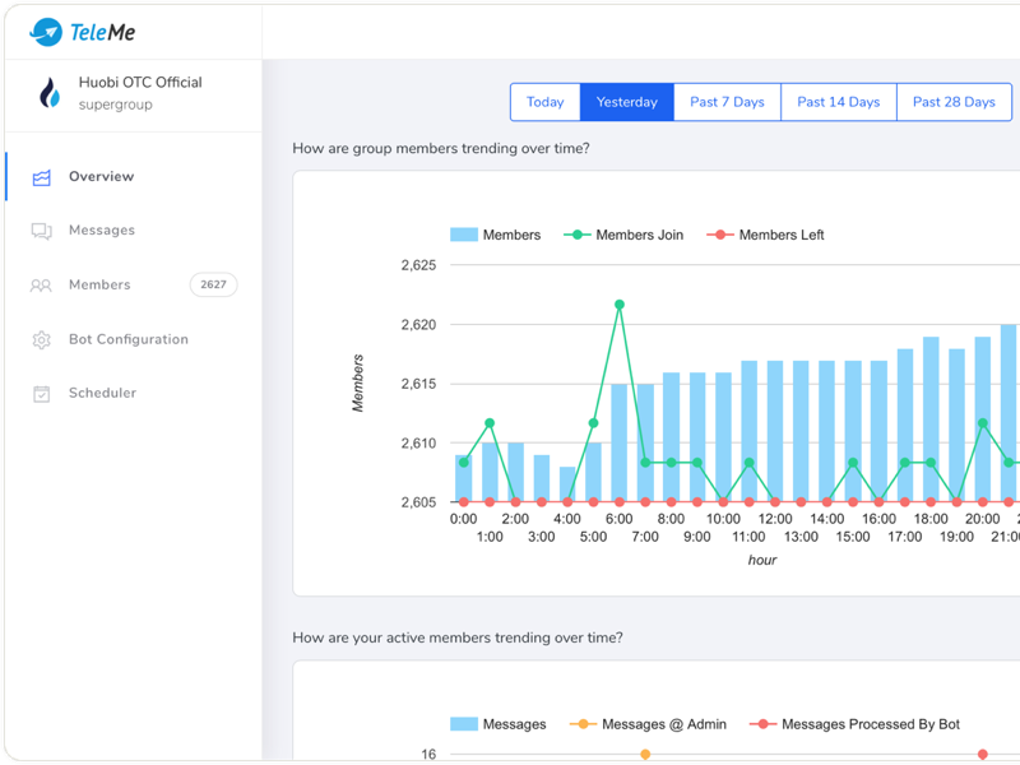
Task: Click the Members bar for 18:00
Action: 931,420
